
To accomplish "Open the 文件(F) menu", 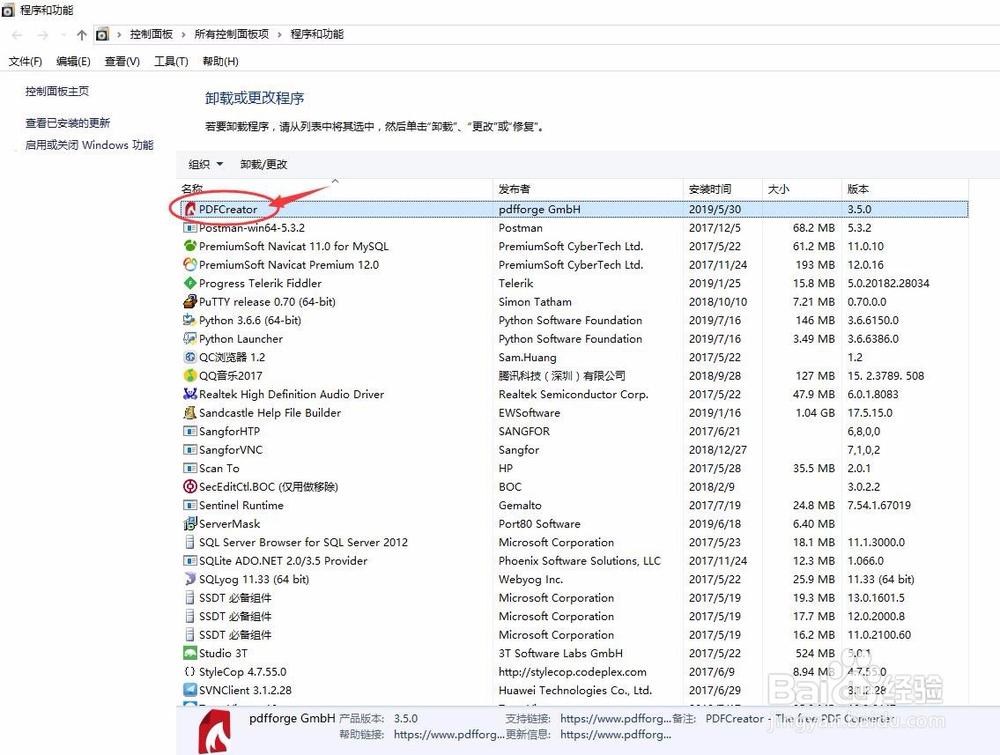I will pyautogui.click(x=26, y=61).
